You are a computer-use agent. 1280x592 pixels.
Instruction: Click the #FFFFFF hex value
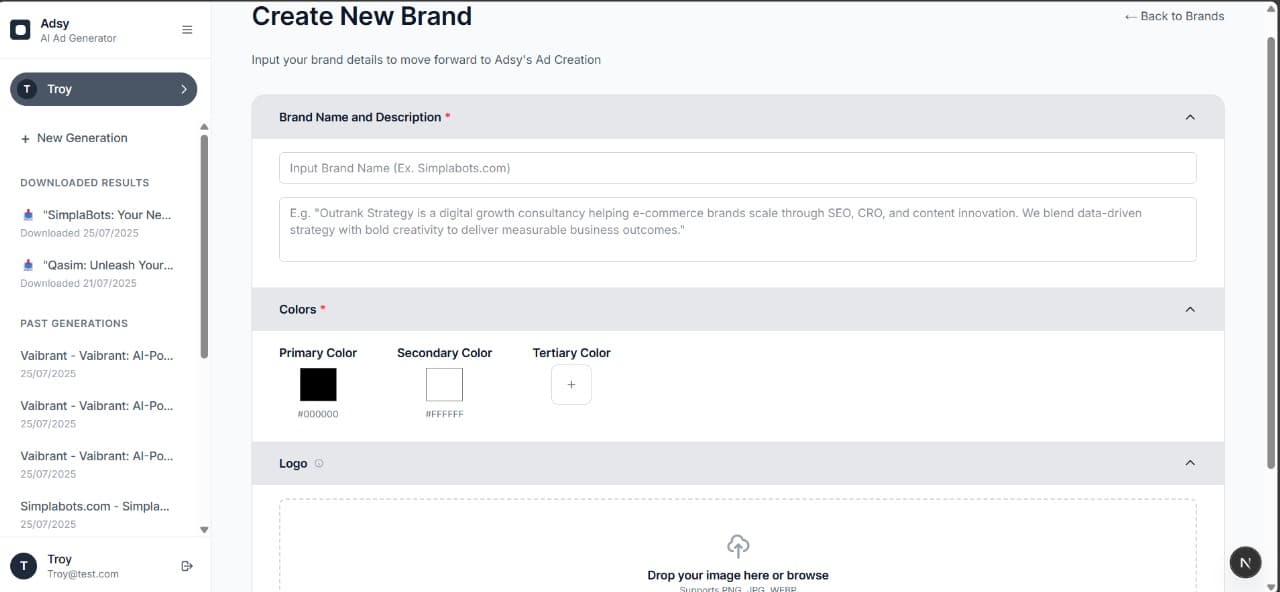click(x=444, y=414)
